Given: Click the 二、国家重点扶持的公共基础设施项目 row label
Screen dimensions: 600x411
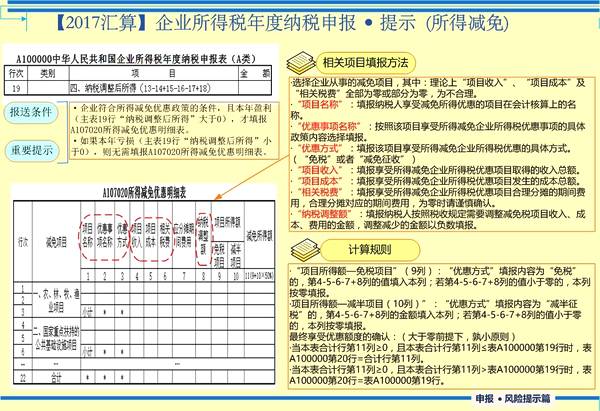Looking at the screenshot, I should [x=57, y=338].
